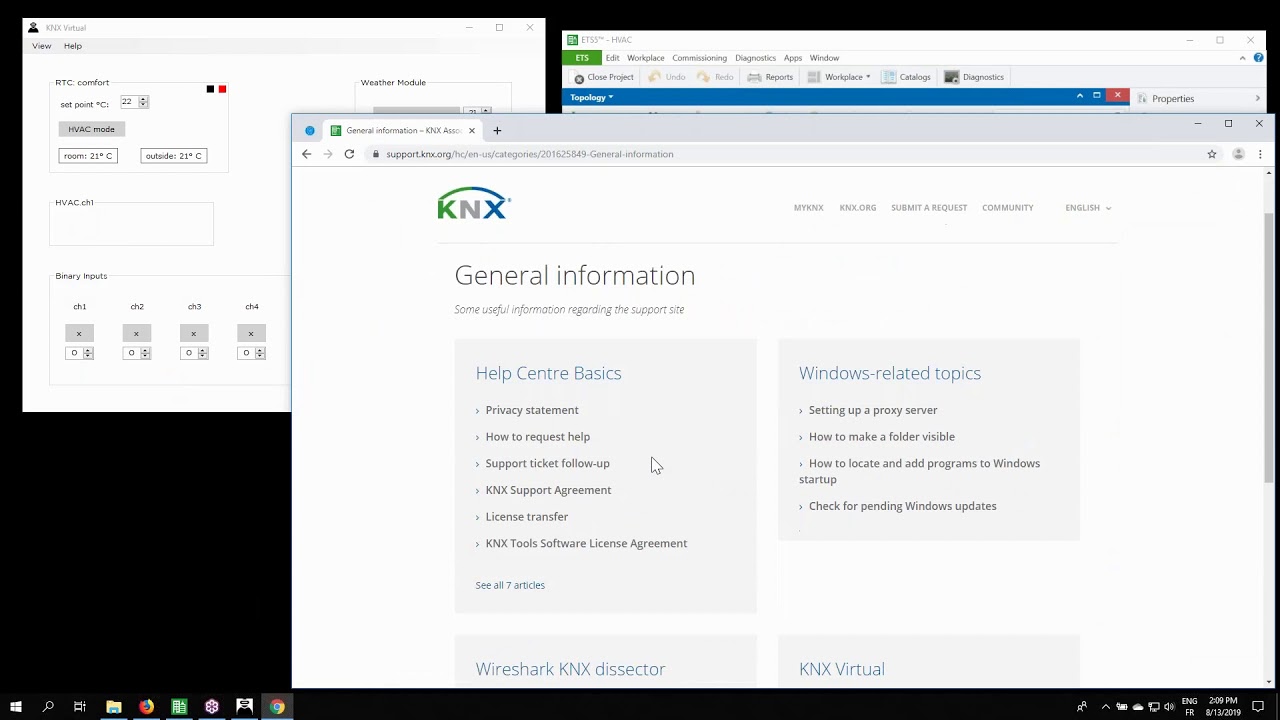The height and width of the screenshot is (720, 1280).
Task: Open the Window menu in ETS5
Action: coord(824,58)
